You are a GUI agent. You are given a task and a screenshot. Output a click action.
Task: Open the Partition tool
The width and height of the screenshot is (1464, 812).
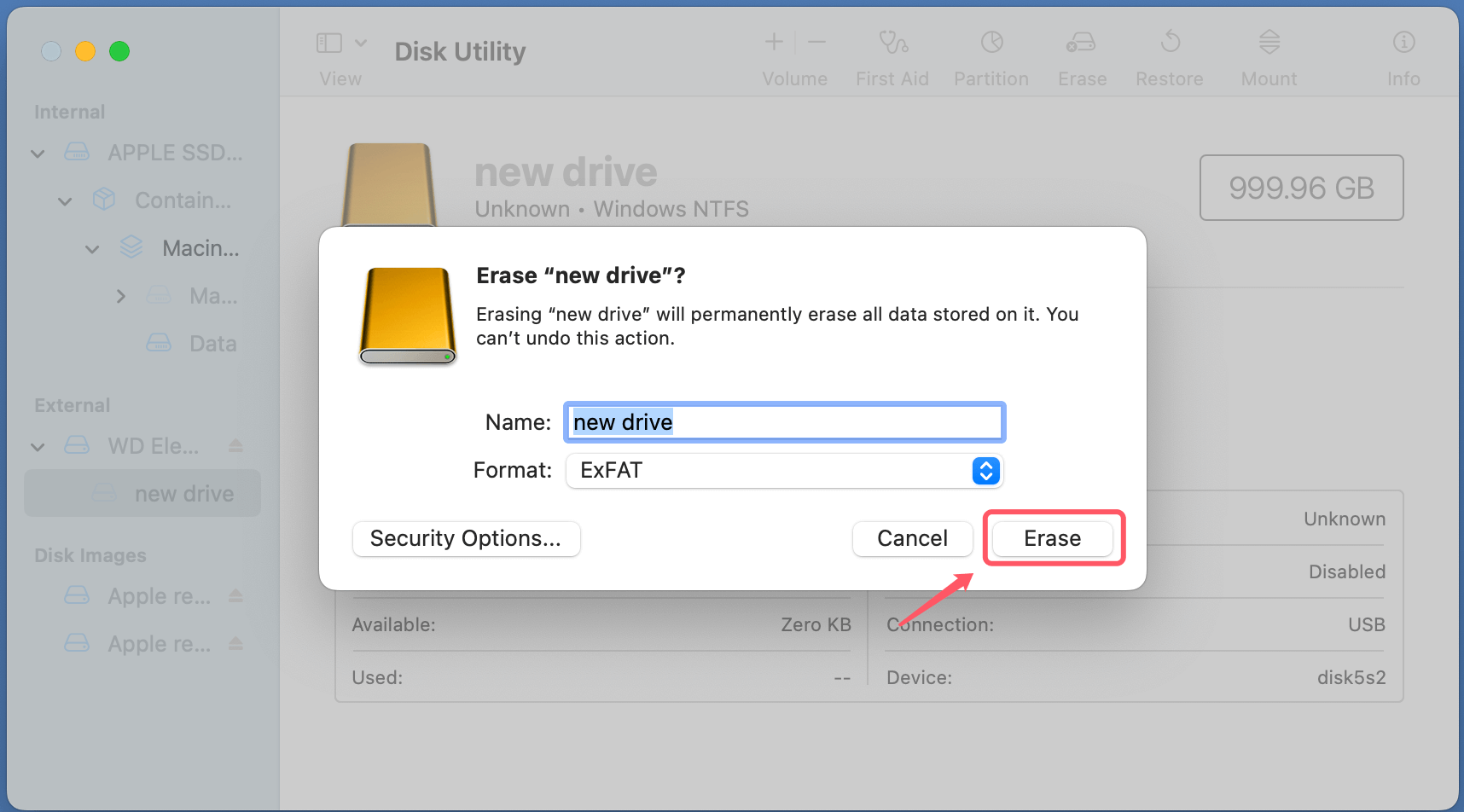(991, 51)
